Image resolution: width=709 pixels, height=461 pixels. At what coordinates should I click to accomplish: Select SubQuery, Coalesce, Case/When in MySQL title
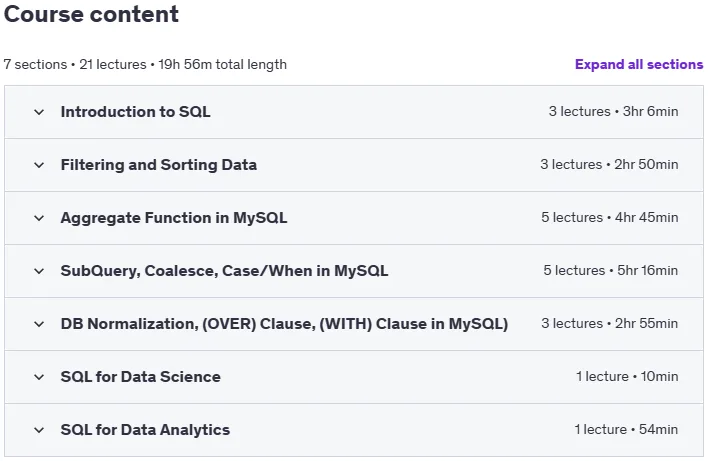tap(224, 271)
